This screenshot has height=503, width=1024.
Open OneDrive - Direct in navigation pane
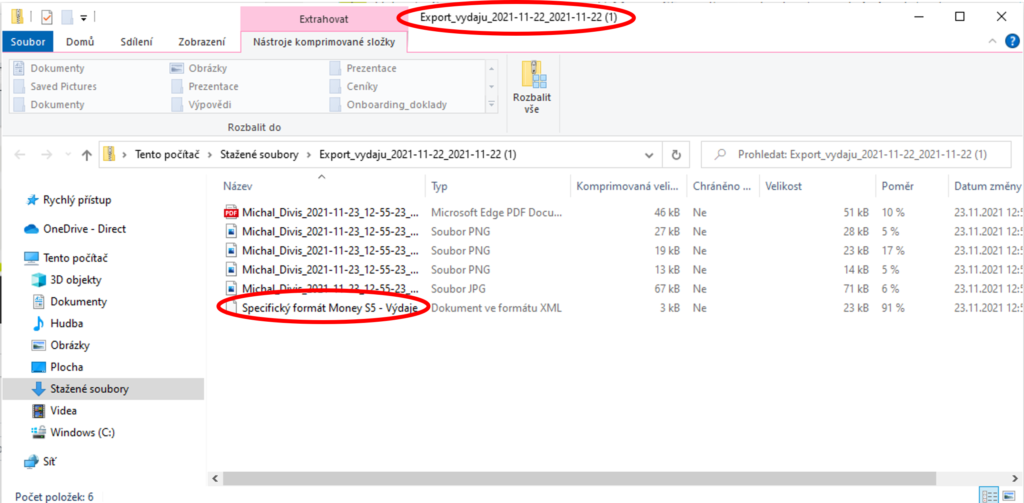tap(84, 229)
